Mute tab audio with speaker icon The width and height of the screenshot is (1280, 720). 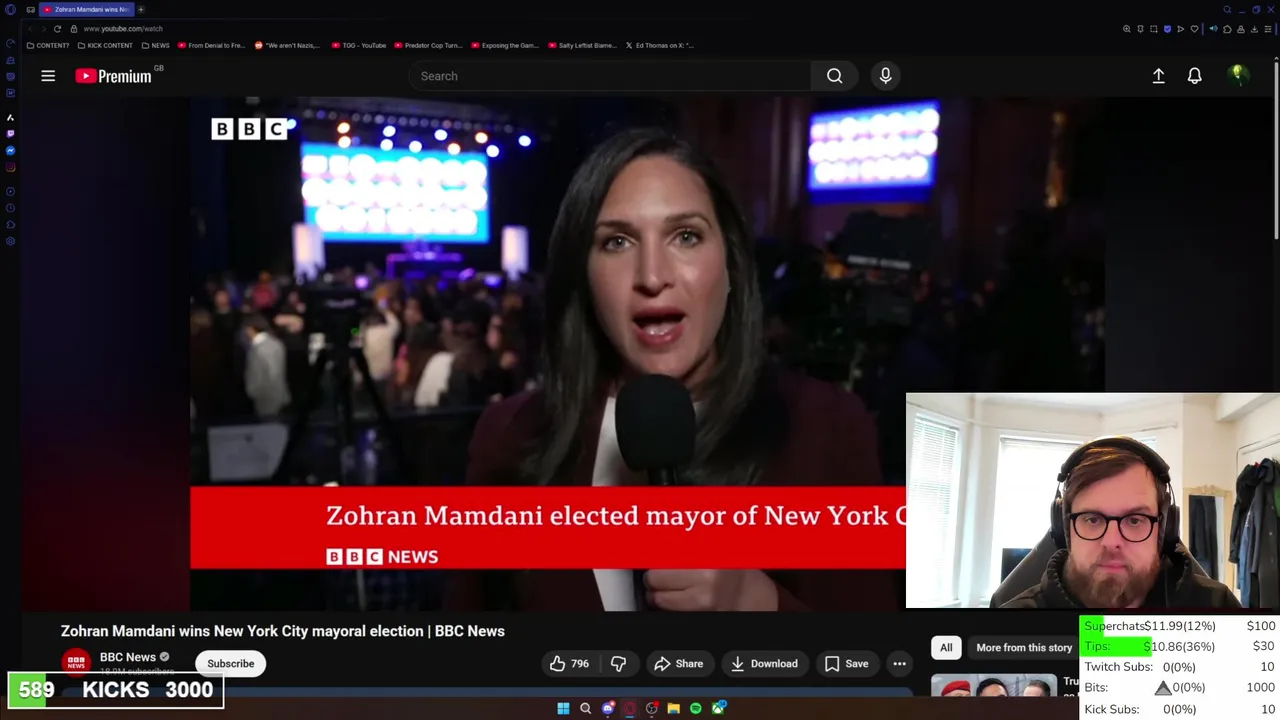[x=1213, y=29]
